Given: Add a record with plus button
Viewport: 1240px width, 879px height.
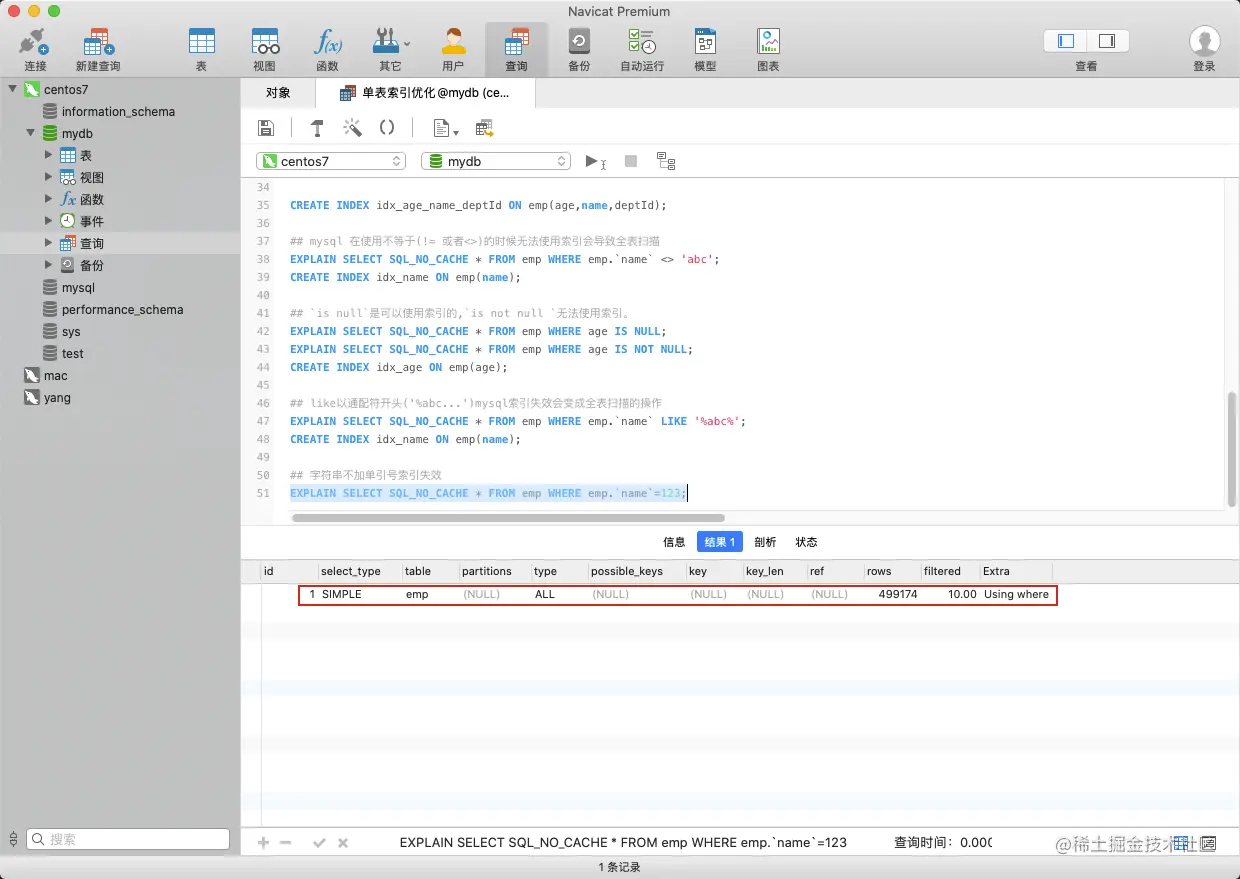Looking at the screenshot, I should [x=264, y=843].
